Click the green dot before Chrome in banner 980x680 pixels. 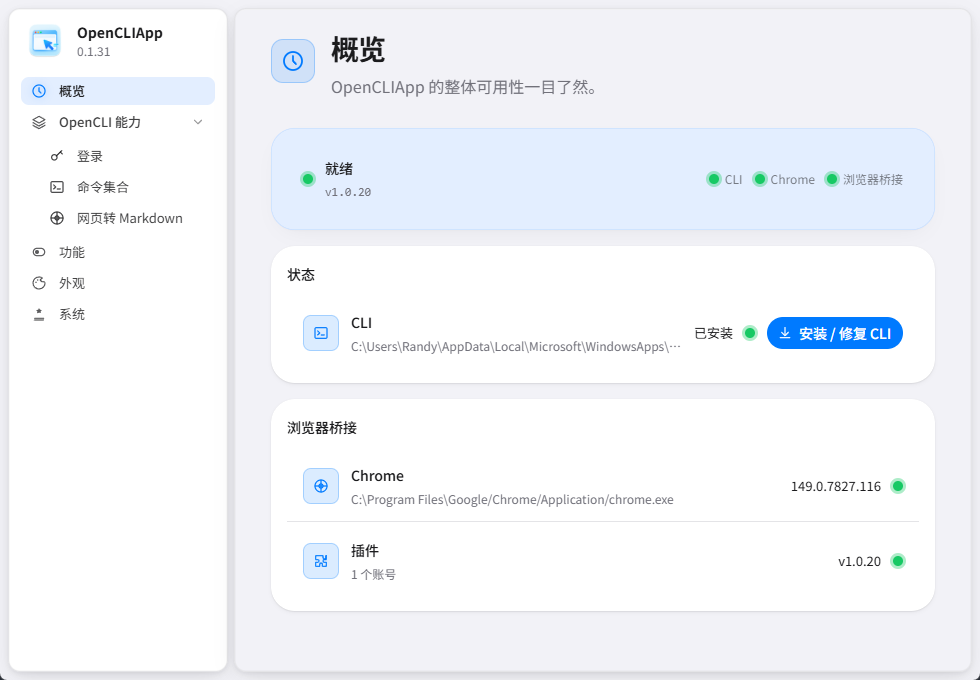click(759, 179)
